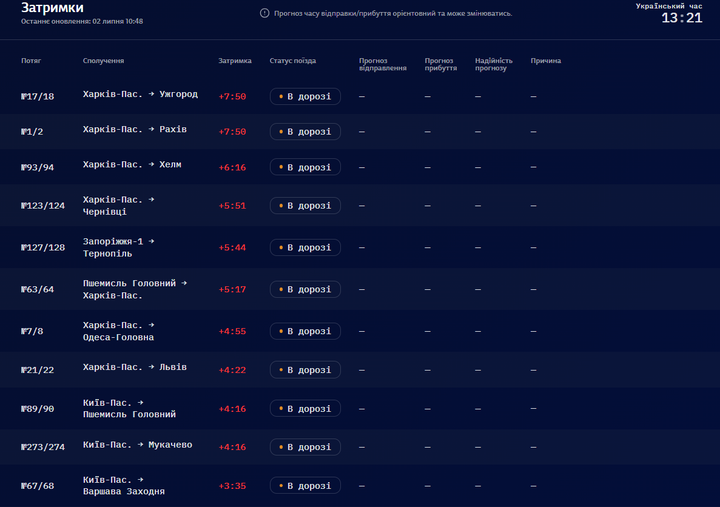Click the Причина column header
This screenshot has height=507, width=720.
tap(546, 61)
